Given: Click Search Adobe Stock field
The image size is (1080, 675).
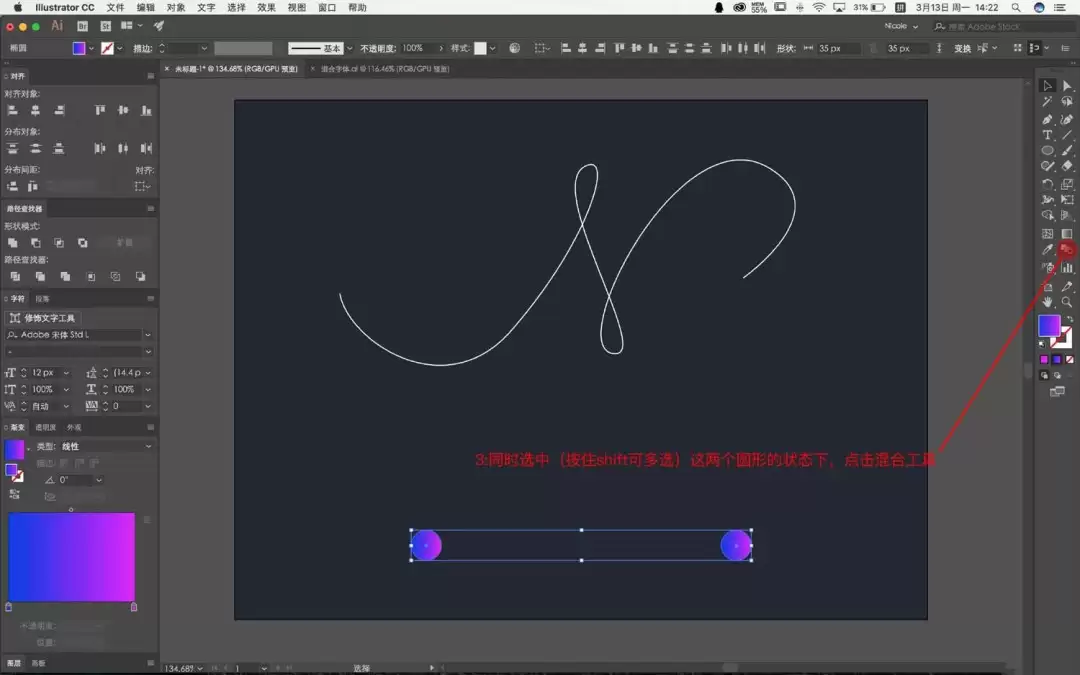Looking at the screenshot, I should point(1005,26).
